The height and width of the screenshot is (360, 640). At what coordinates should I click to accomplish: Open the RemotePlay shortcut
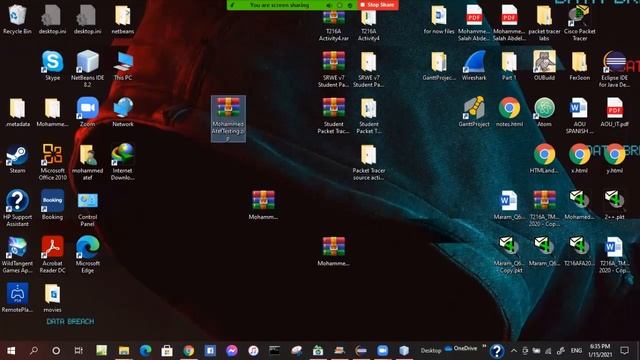[x=17, y=298]
